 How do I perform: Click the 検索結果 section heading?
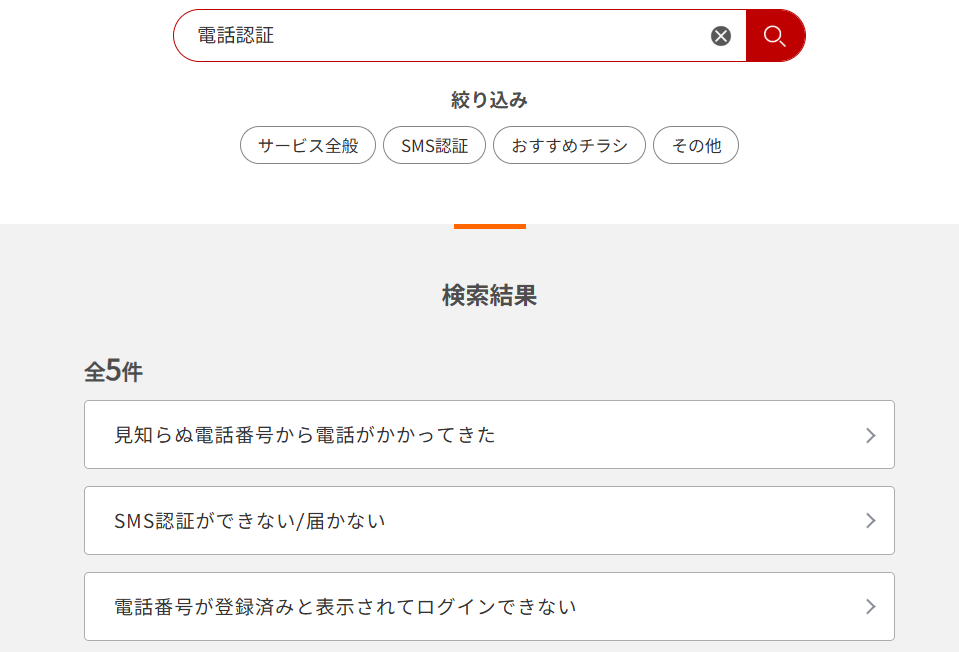click(489, 297)
